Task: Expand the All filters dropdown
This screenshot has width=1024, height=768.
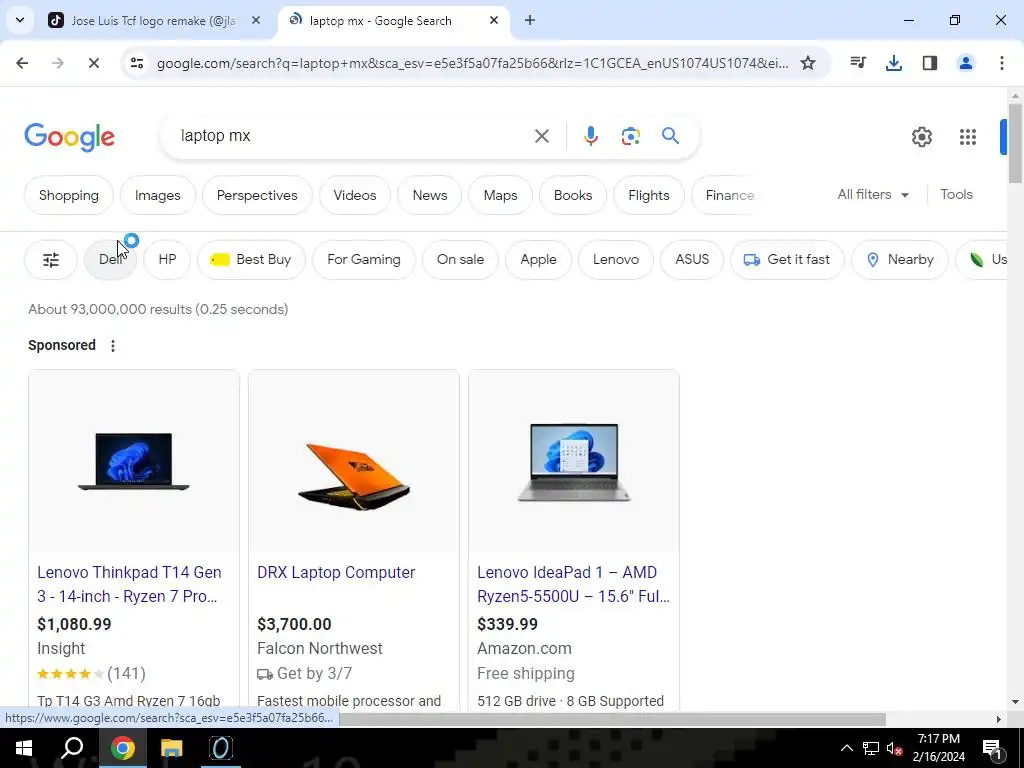Action: coord(873,195)
